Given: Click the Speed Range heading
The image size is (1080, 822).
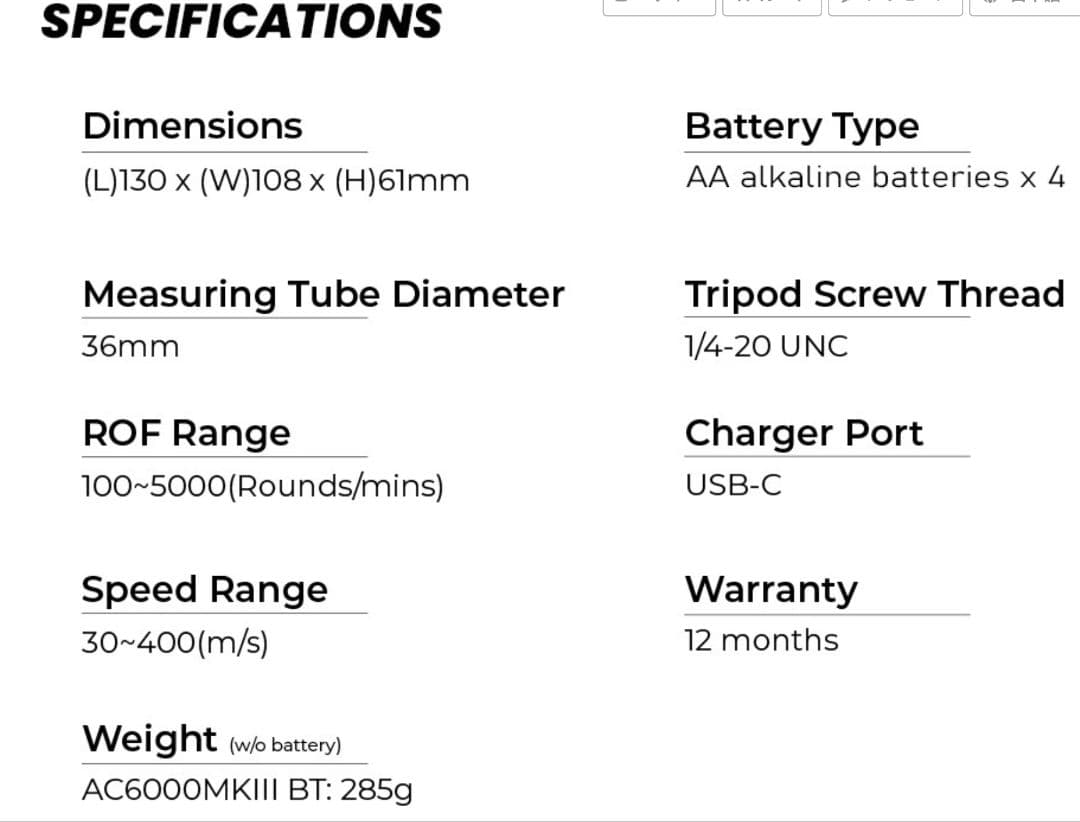Looking at the screenshot, I should 204,589.
